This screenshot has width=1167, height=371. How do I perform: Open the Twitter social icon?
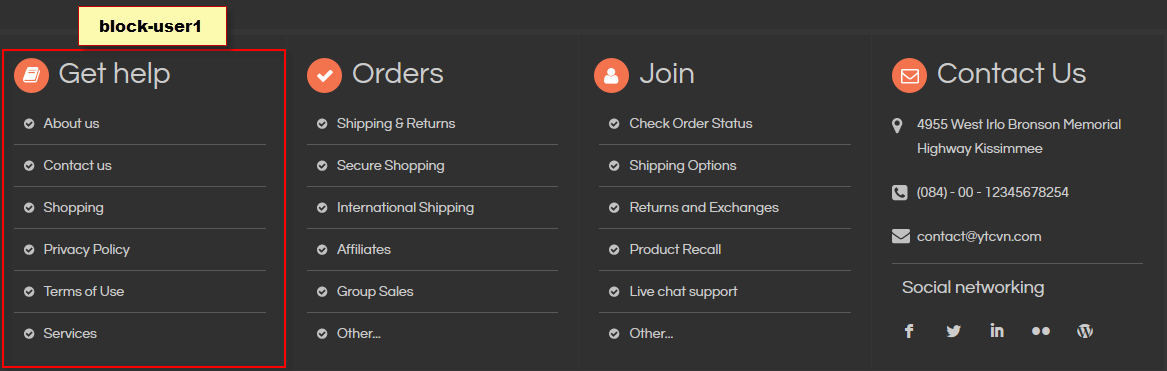point(953,332)
